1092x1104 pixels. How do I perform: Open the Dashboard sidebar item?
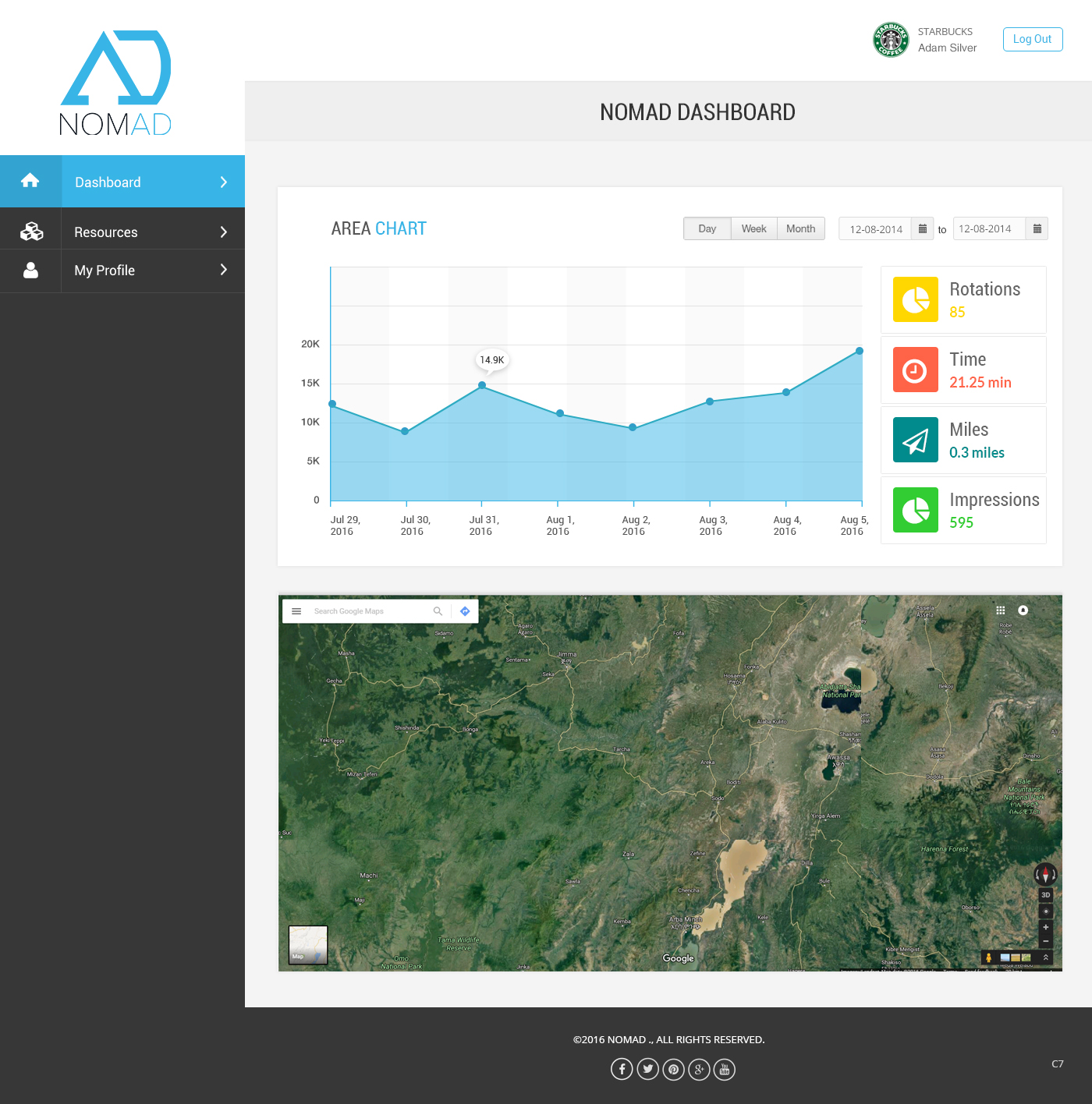point(108,182)
